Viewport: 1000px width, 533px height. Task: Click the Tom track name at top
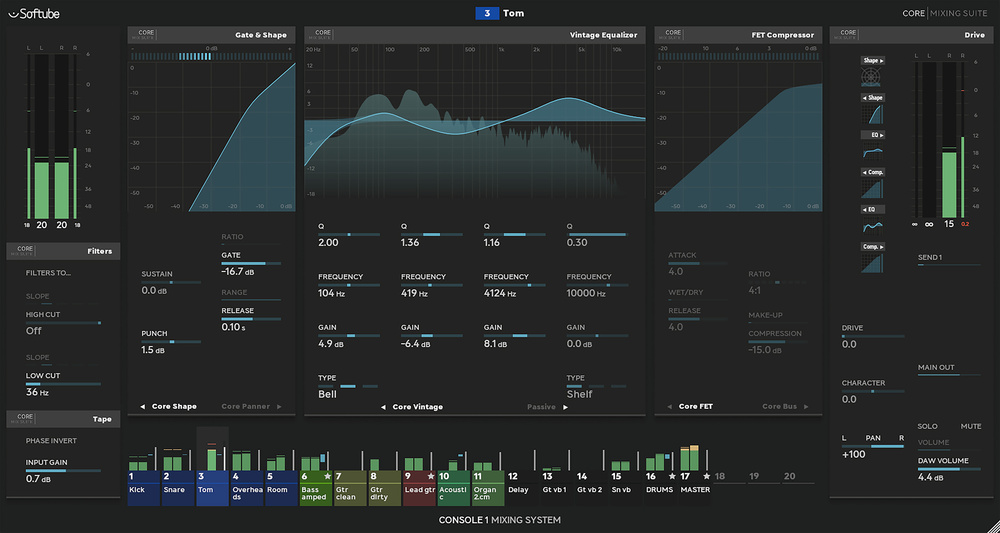coord(513,13)
